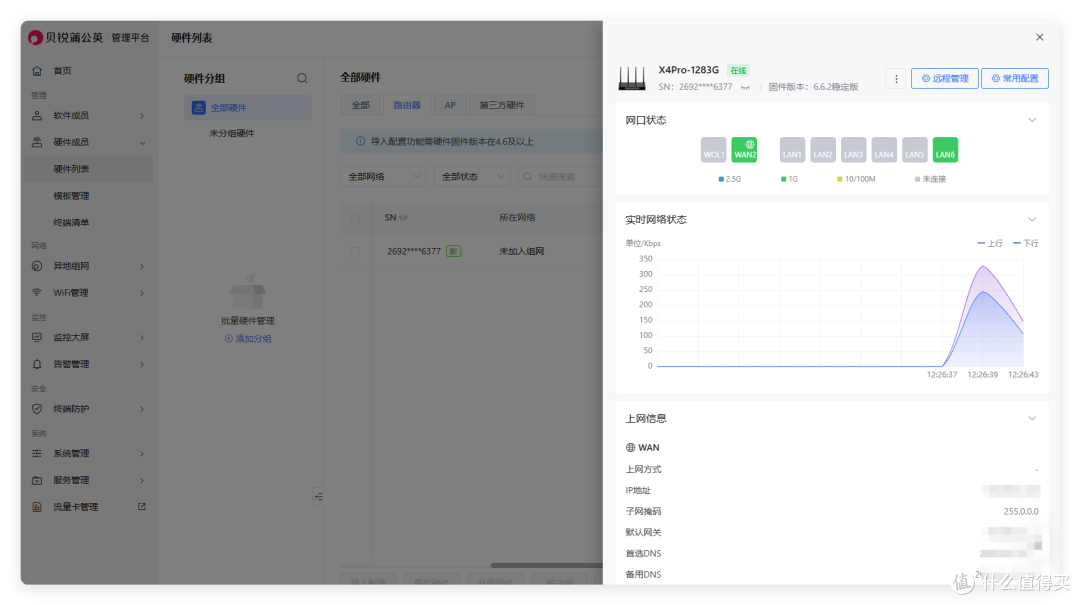1080x605 pixels.
Task: Click the table horizontal scrollbar
Action: tap(546, 566)
